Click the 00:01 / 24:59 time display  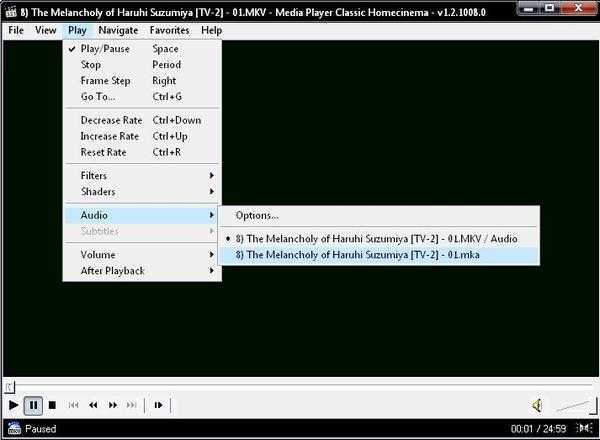point(538,429)
